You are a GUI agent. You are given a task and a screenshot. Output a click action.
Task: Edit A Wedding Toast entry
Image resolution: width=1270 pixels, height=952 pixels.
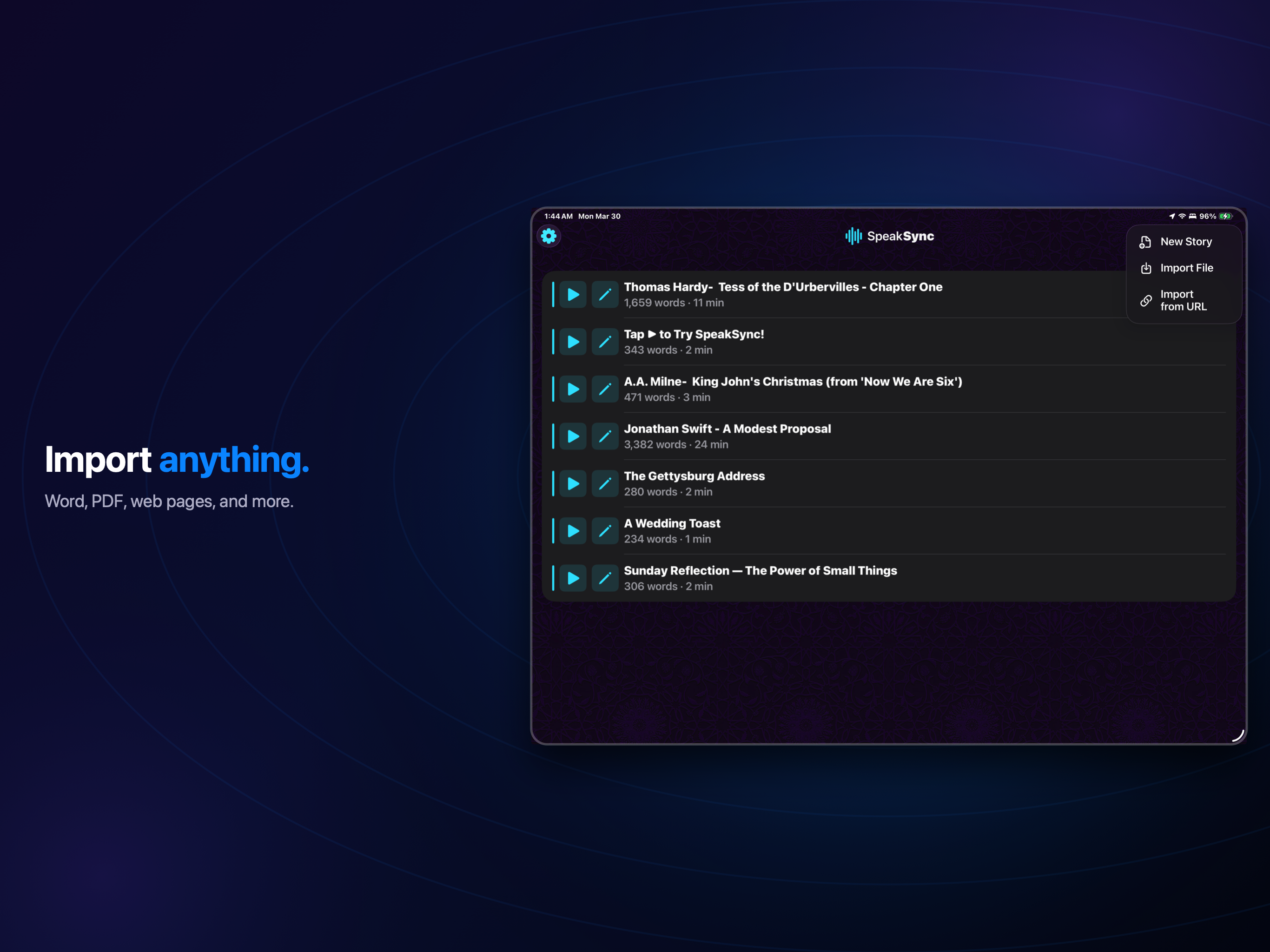point(605,531)
